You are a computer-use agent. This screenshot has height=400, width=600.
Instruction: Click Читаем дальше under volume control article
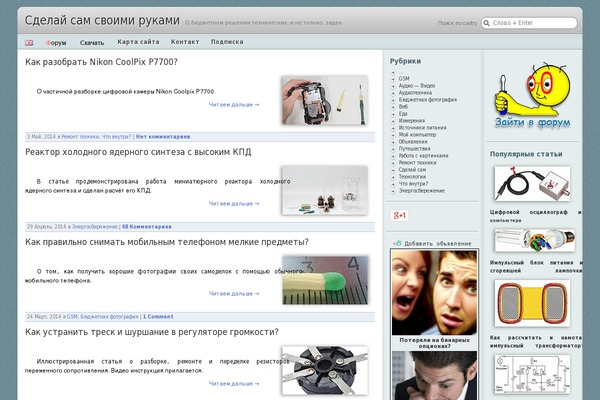[x=234, y=384]
